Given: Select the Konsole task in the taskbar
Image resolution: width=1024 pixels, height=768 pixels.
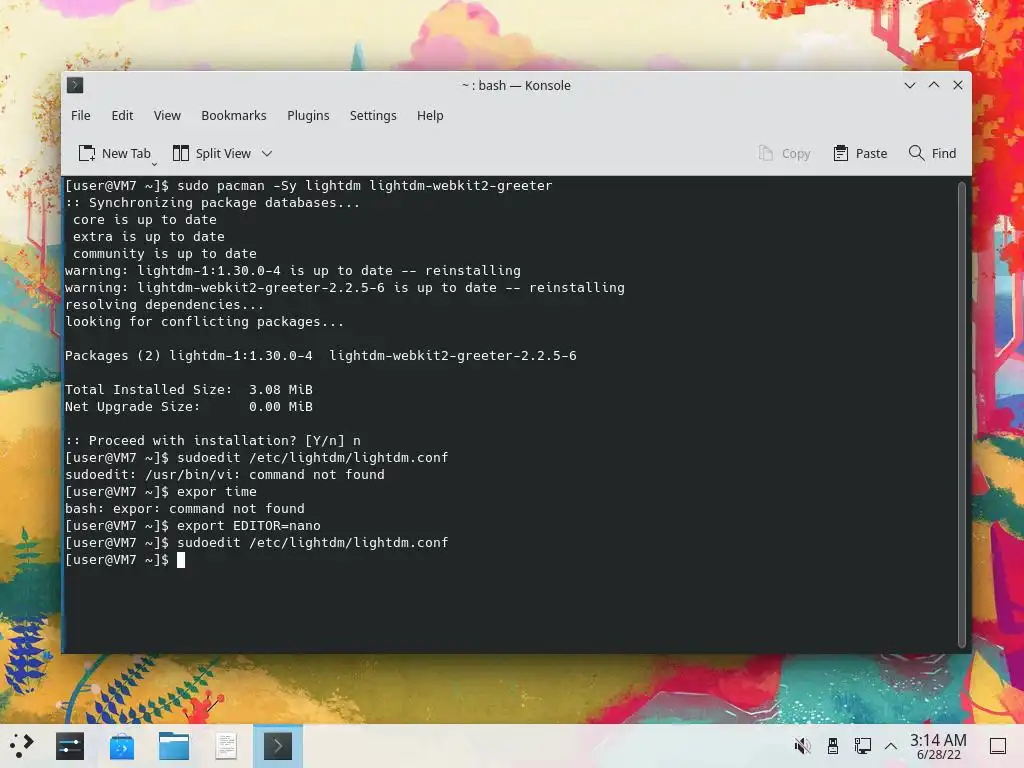Looking at the screenshot, I should tap(278, 746).
